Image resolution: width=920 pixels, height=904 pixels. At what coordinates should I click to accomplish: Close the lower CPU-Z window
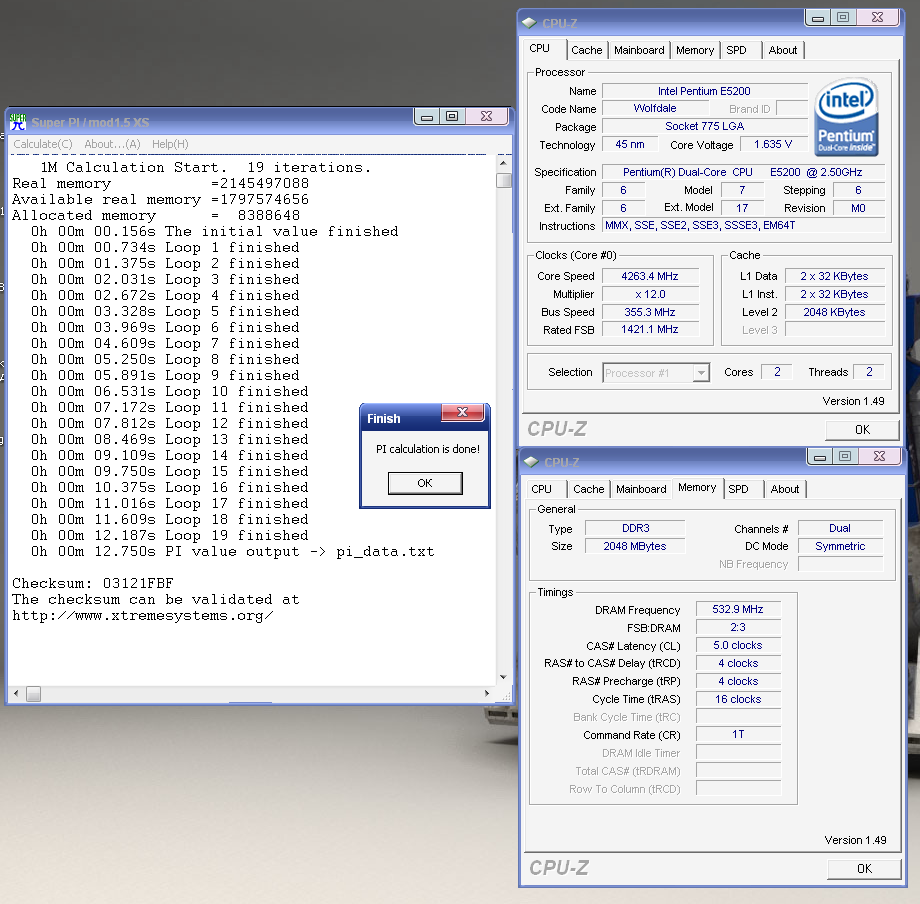pyautogui.click(x=879, y=456)
